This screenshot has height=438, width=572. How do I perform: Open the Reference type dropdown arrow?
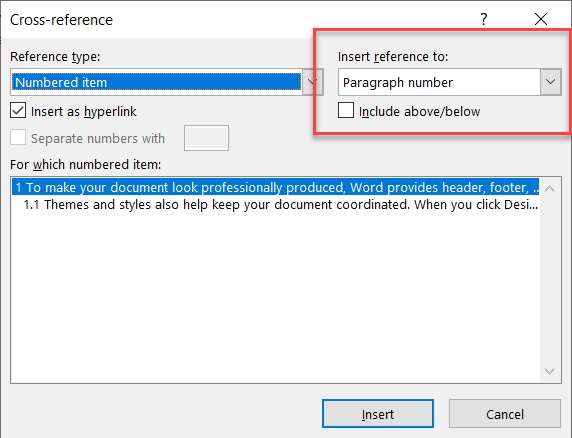[x=312, y=82]
